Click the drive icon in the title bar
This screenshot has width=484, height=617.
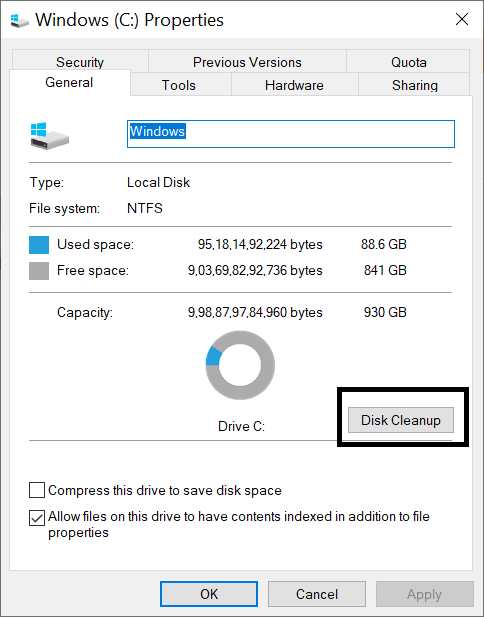coord(20,20)
